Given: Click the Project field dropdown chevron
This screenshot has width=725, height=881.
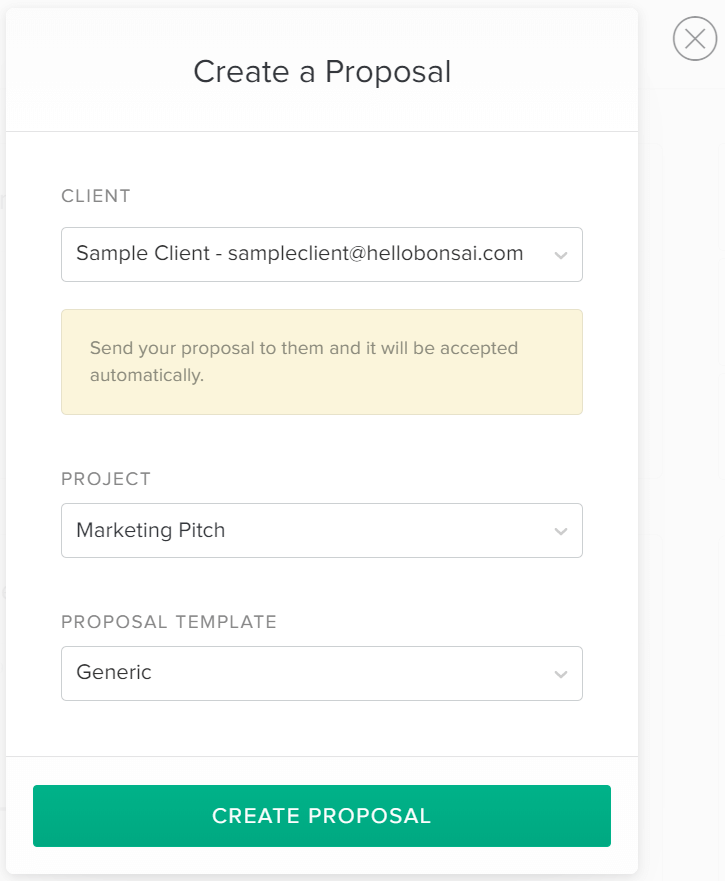Looking at the screenshot, I should pyautogui.click(x=561, y=531).
